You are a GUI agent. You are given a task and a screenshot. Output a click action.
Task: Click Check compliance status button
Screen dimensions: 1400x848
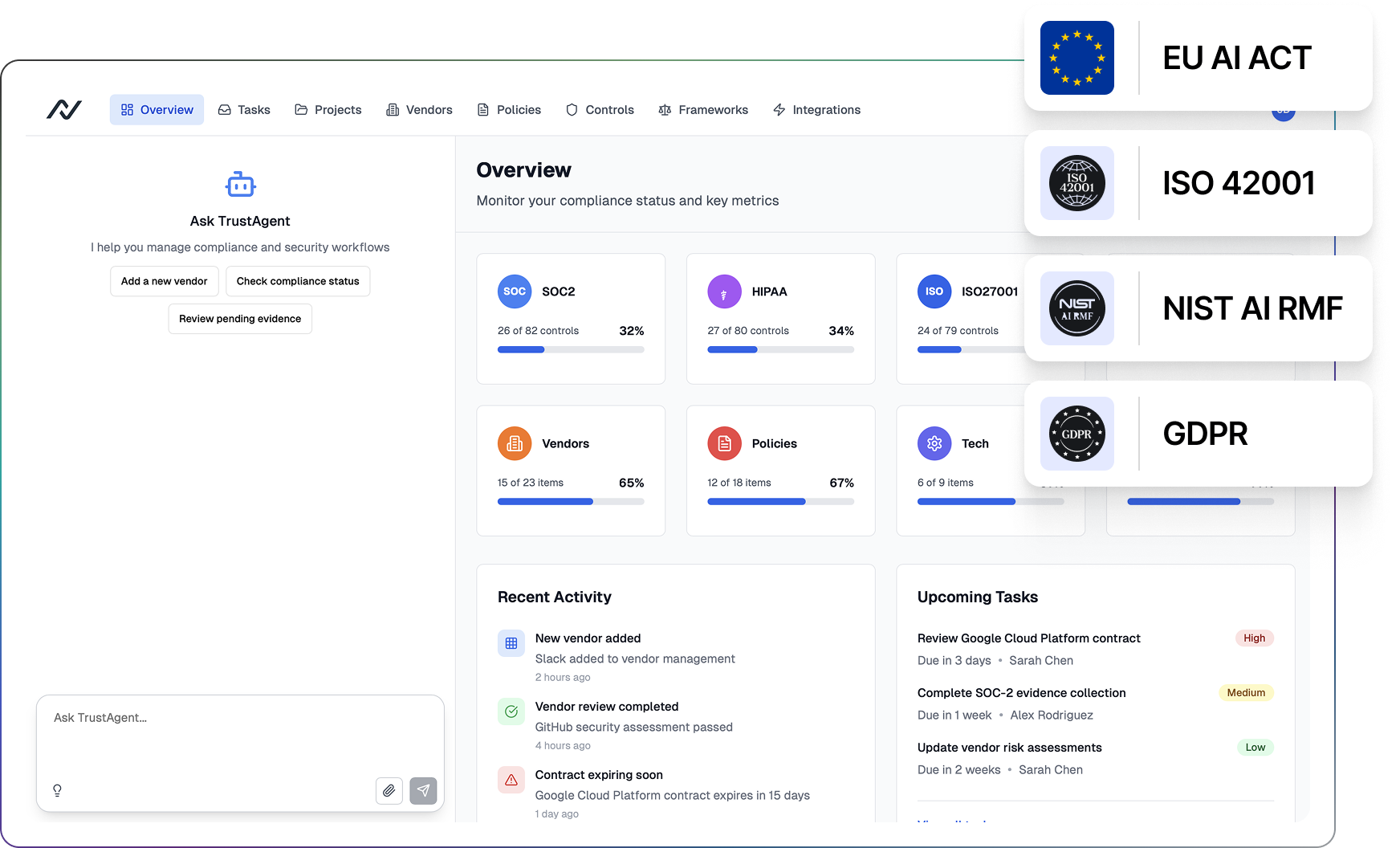[x=298, y=281]
